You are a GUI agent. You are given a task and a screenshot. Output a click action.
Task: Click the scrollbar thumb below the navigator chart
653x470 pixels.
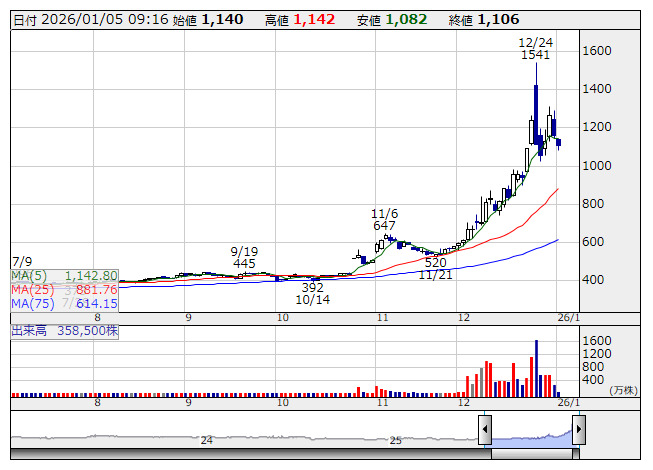pos(532,454)
